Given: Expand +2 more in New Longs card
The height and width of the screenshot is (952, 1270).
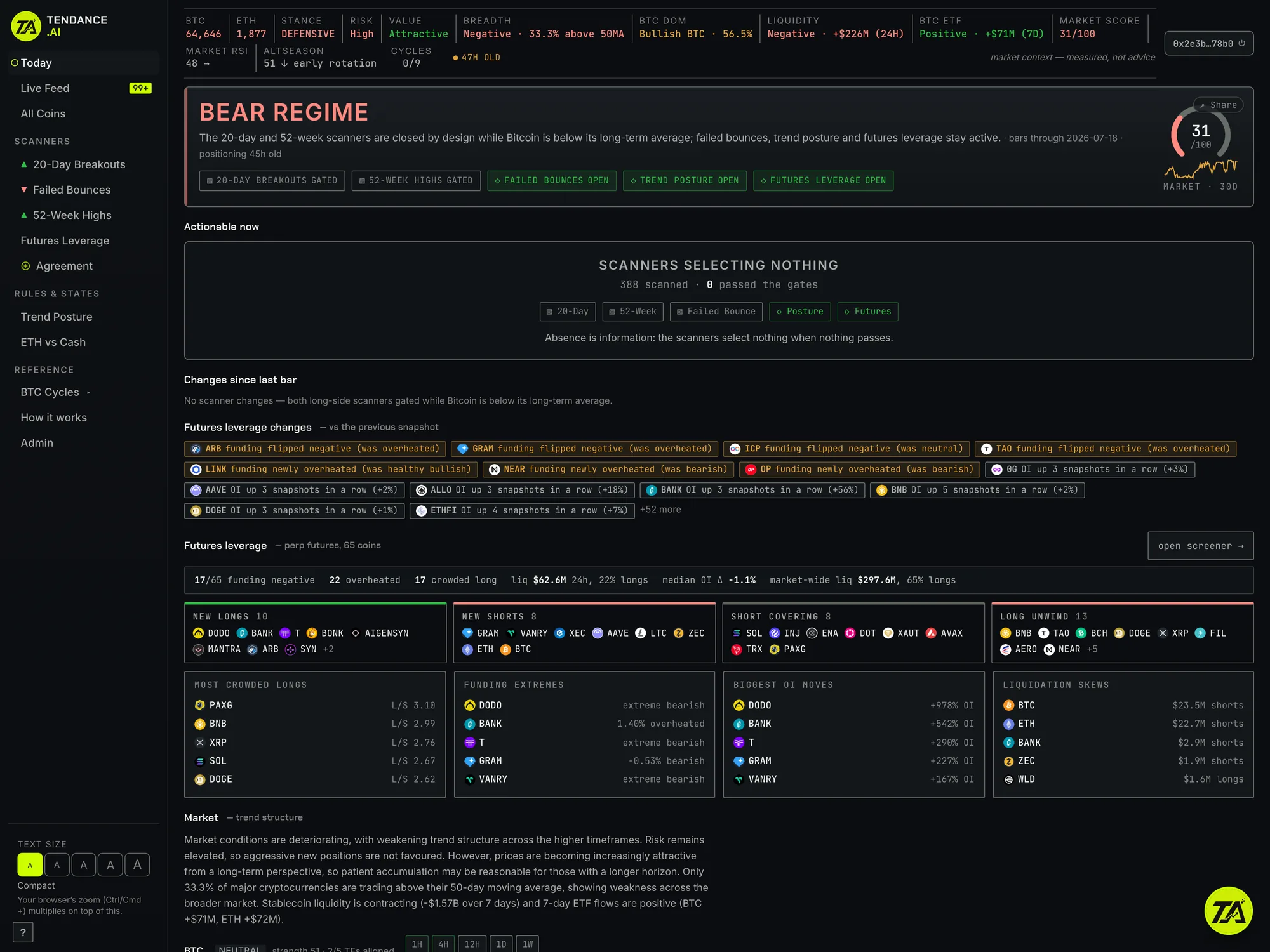Looking at the screenshot, I should 328,649.
